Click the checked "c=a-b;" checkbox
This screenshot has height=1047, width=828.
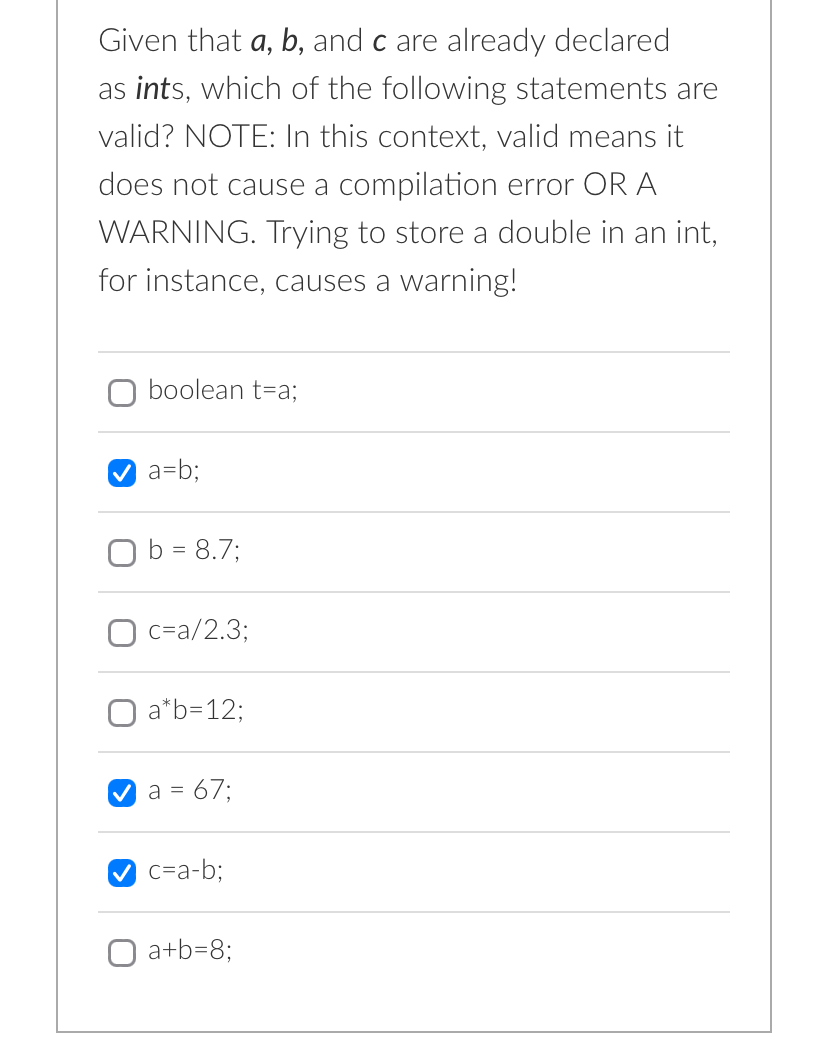tap(121, 873)
